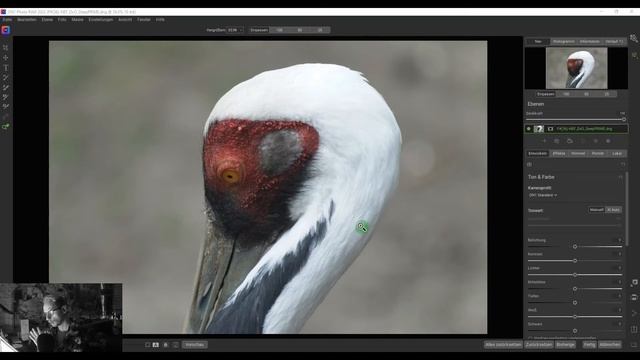Click the Abbrechen button
The width and height of the screenshot is (640, 360).
610,345
